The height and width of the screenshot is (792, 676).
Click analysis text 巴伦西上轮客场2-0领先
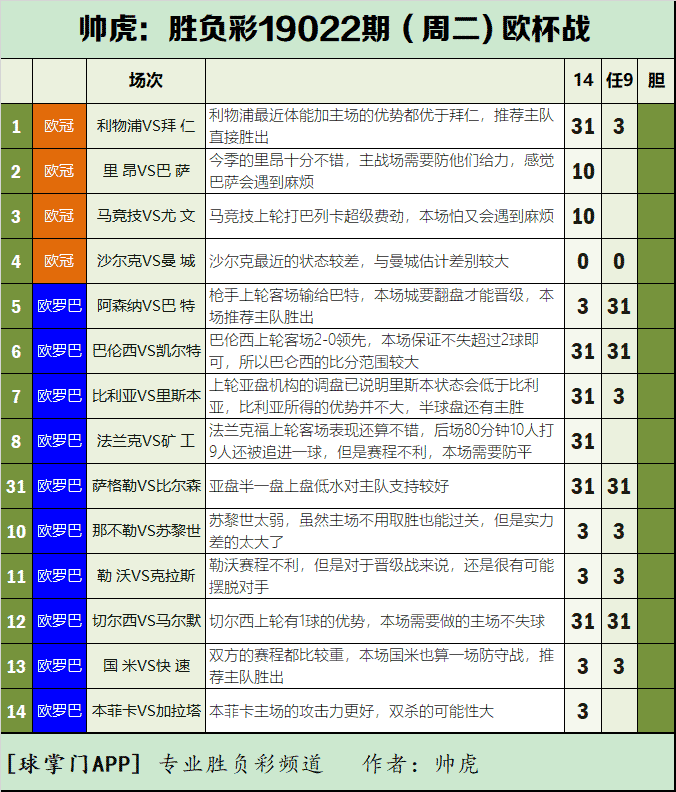tap(374, 351)
